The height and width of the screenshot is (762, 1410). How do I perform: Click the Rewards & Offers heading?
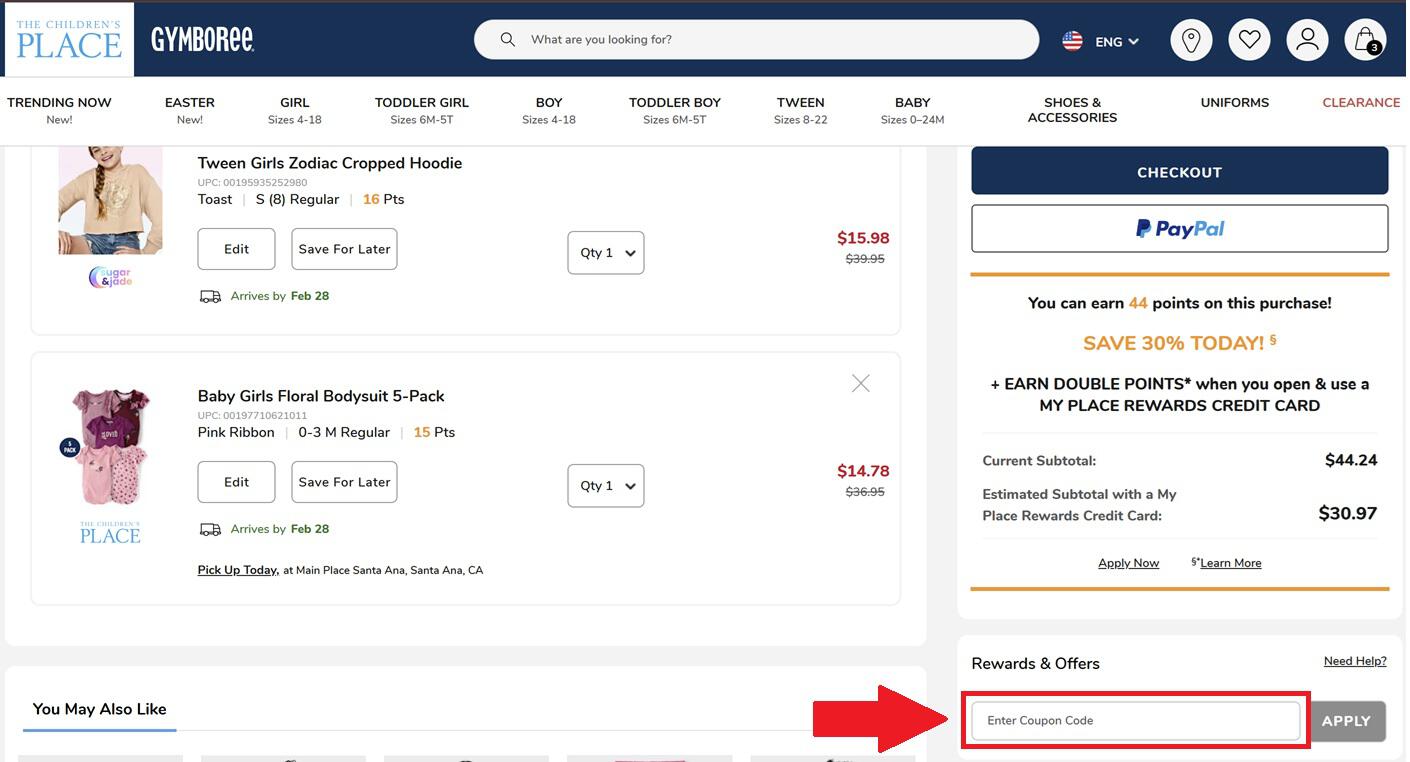[x=1035, y=663]
